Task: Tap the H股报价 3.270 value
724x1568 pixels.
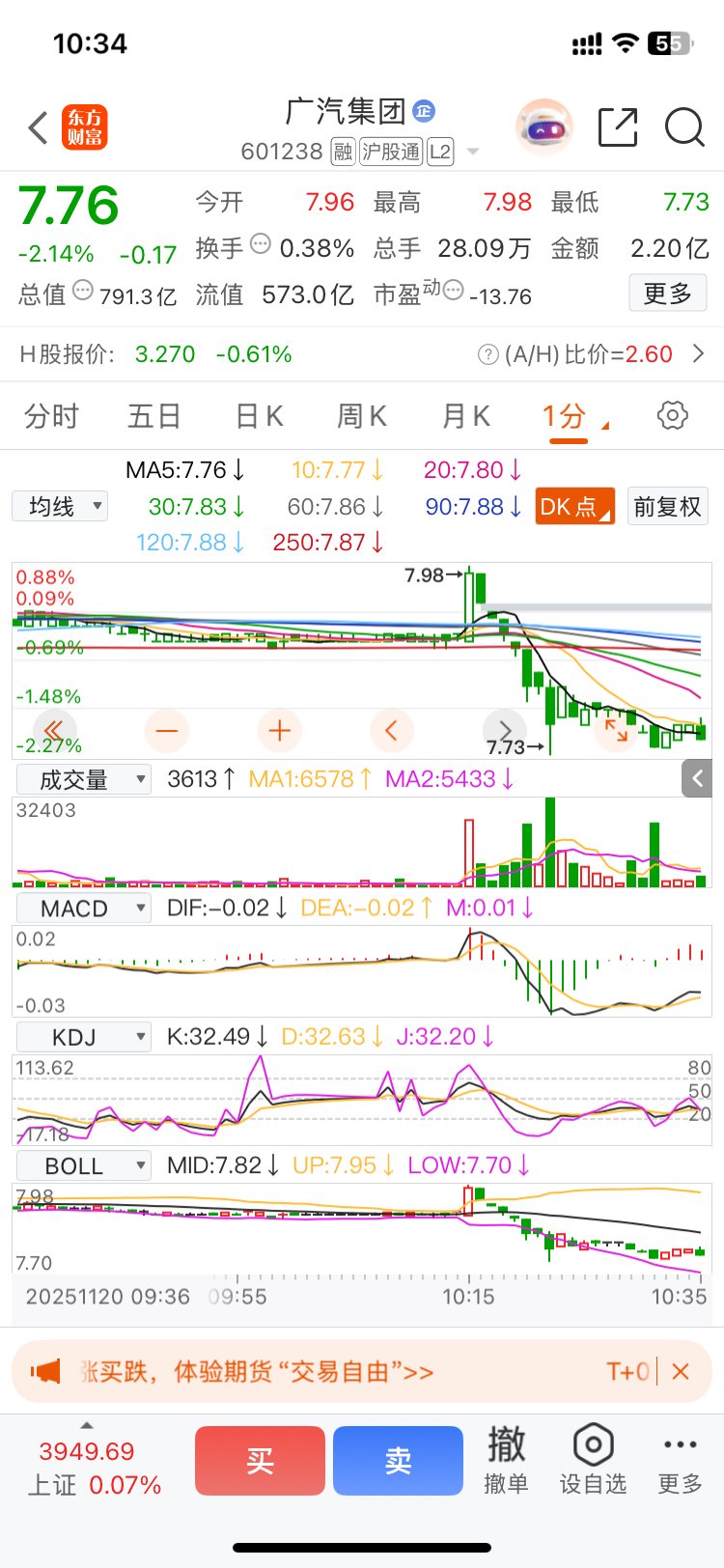Action: [165, 354]
